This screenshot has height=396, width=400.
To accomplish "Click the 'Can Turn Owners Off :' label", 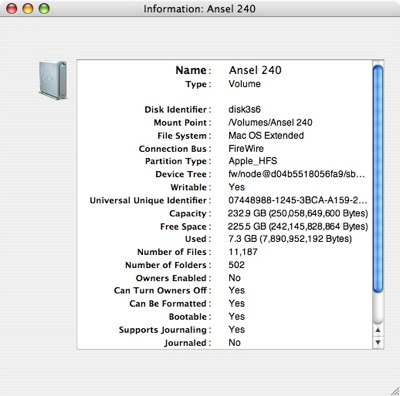I will (163, 290).
